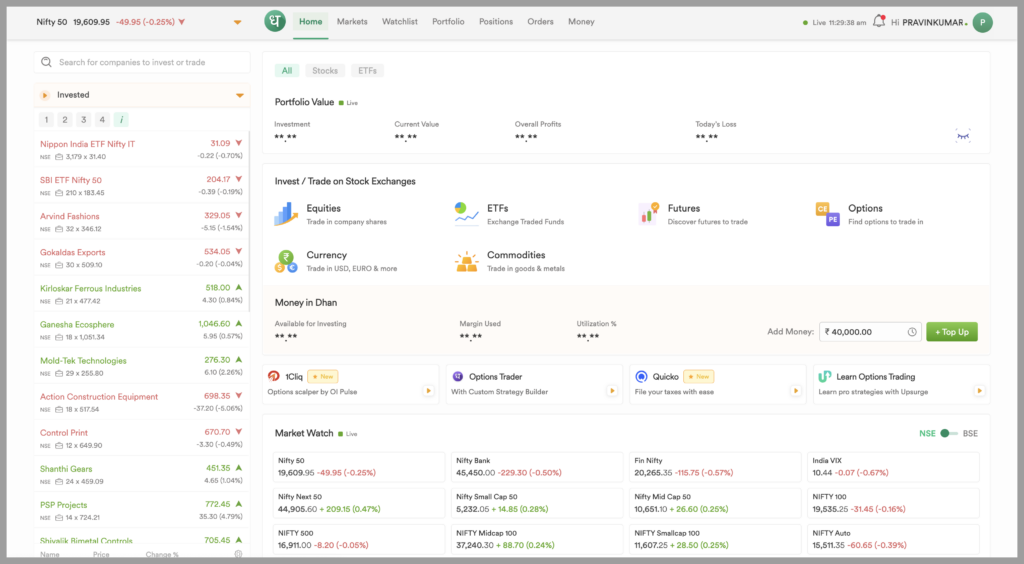Select the Stocks filter chip
This screenshot has width=1024, height=564.
(325, 70)
